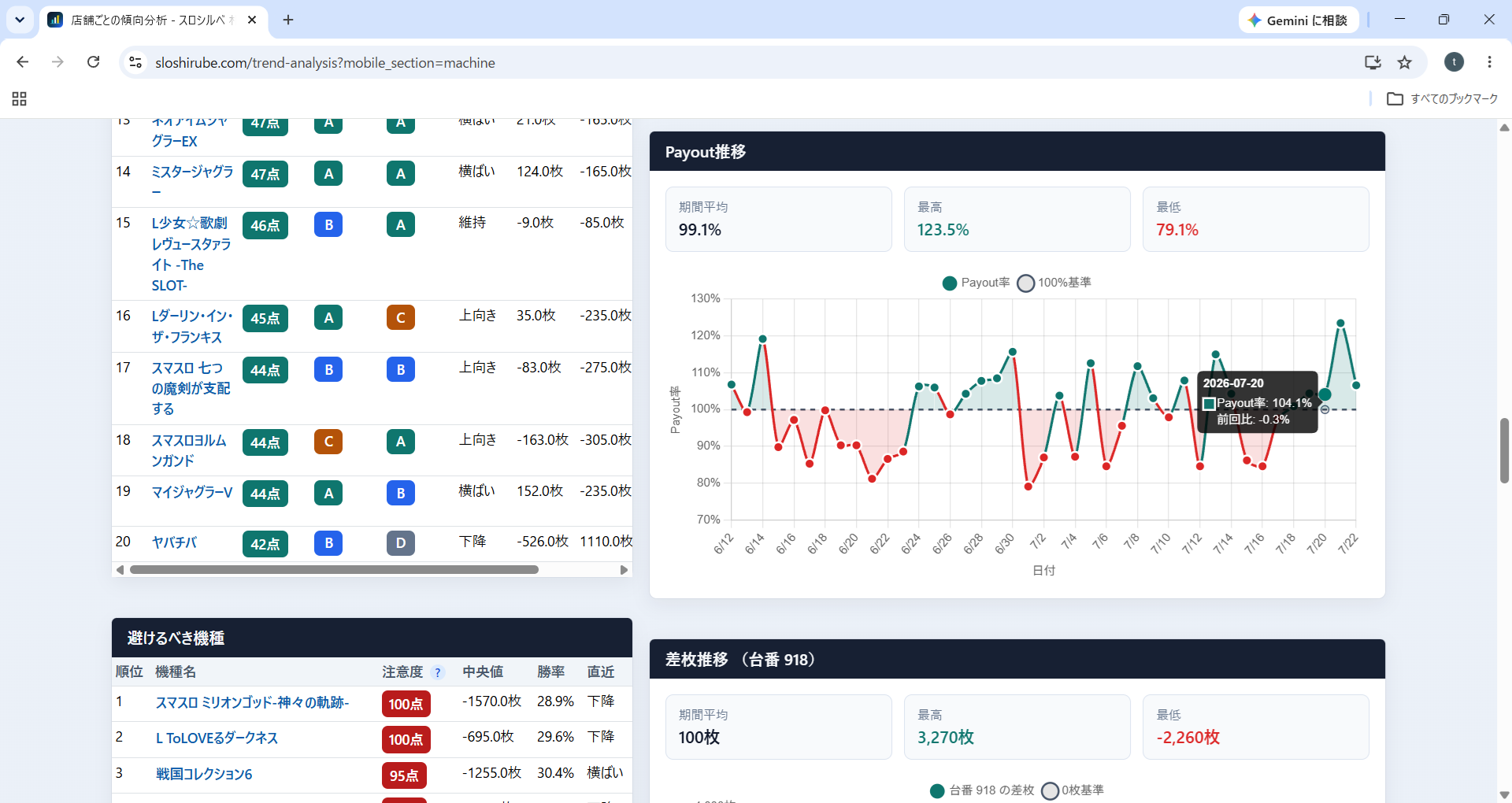Click the back navigation arrow
The height and width of the screenshot is (803, 1512).
click(23, 62)
